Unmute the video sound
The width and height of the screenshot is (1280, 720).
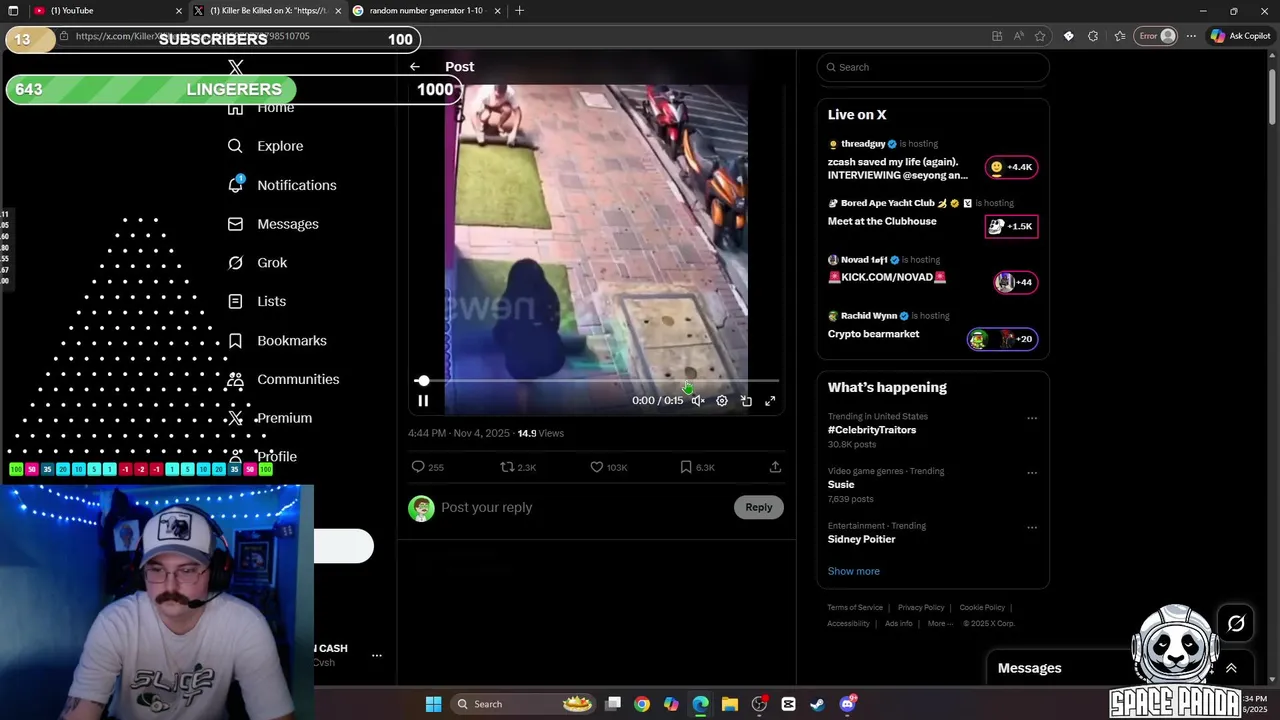click(698, 401)
